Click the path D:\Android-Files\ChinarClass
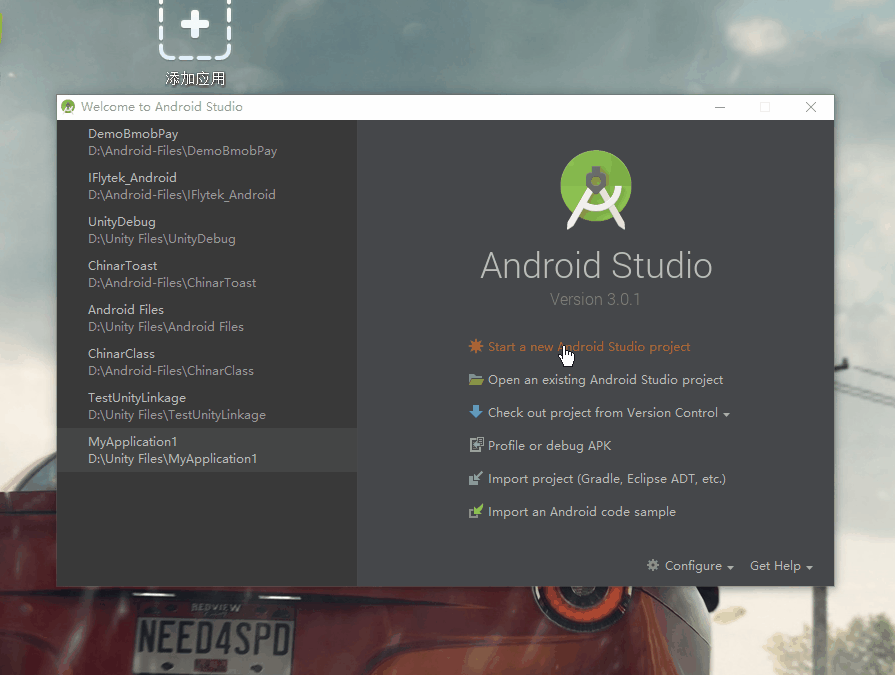 [171, 371]
